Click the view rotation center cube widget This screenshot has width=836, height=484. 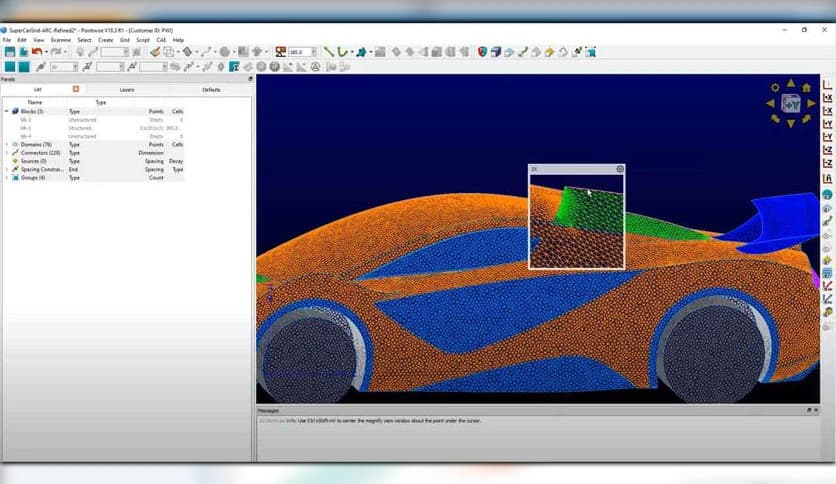[791, 103]
